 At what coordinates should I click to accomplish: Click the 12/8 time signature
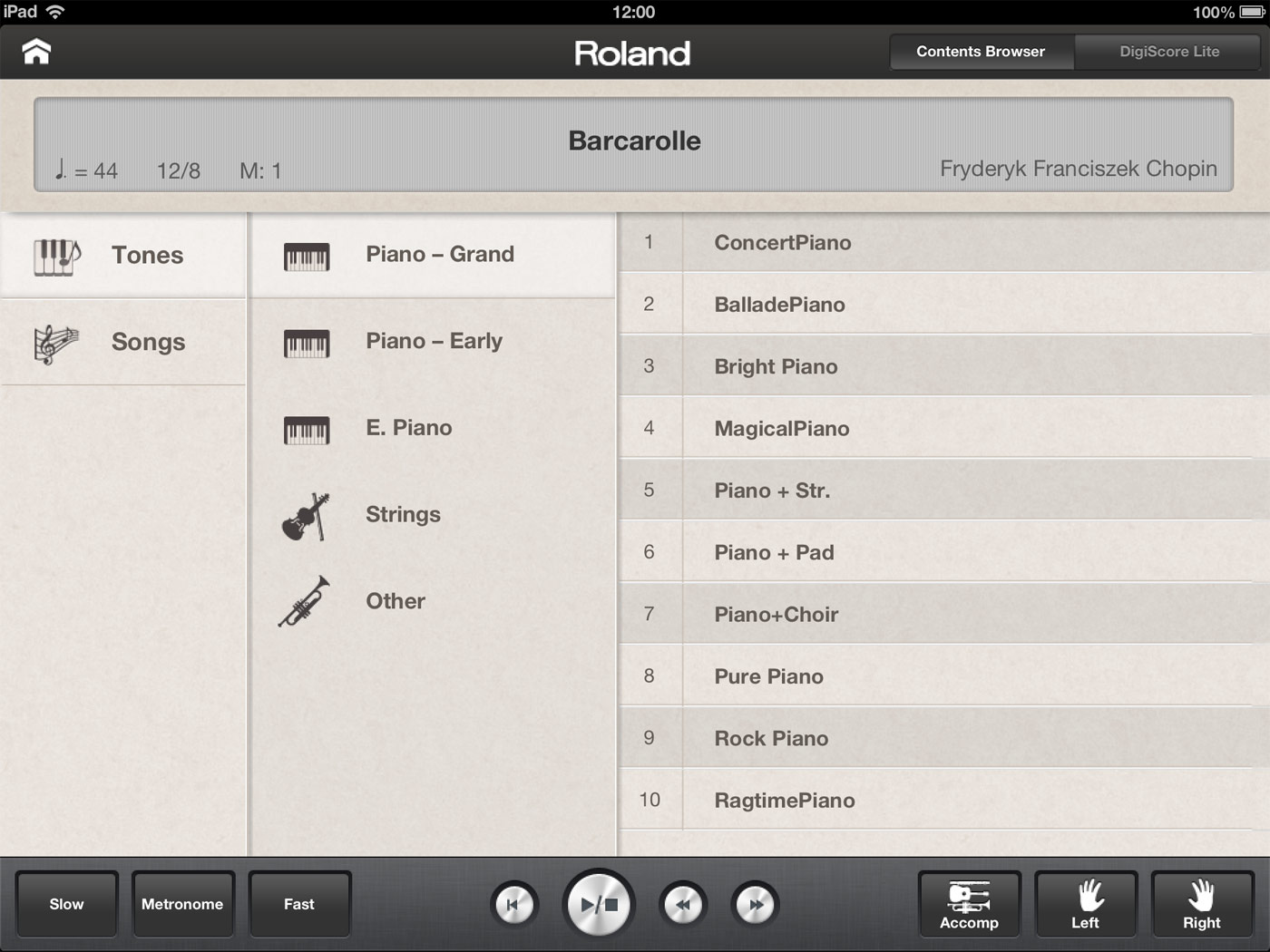(179, 170)
